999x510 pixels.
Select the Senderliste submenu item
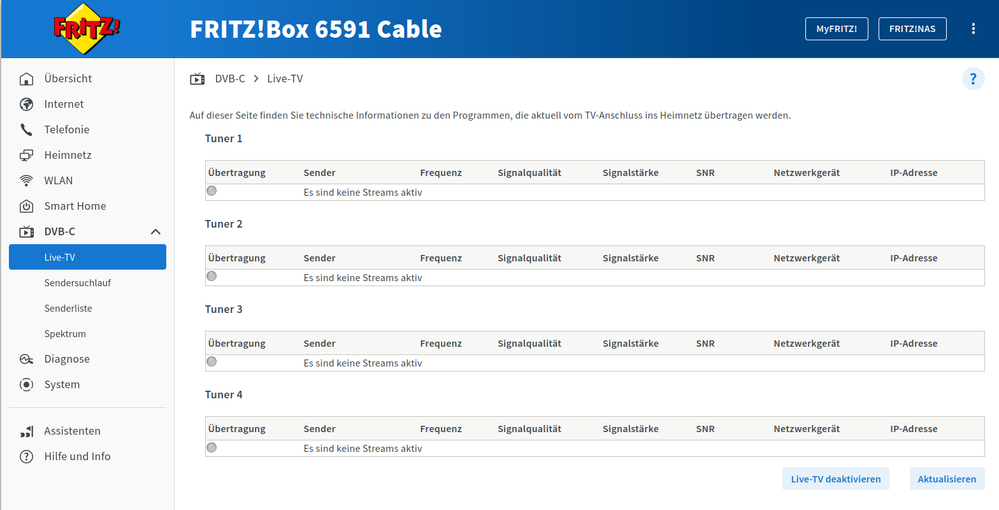(68, 309)
